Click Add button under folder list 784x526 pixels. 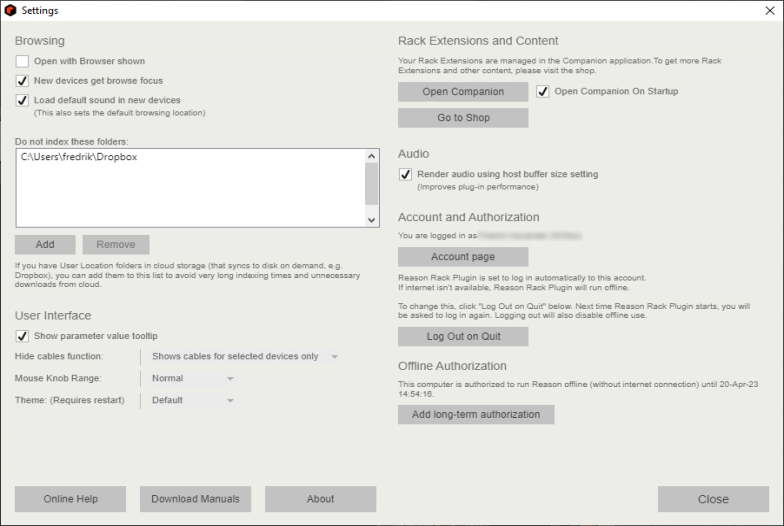click(x=45, y=244)
